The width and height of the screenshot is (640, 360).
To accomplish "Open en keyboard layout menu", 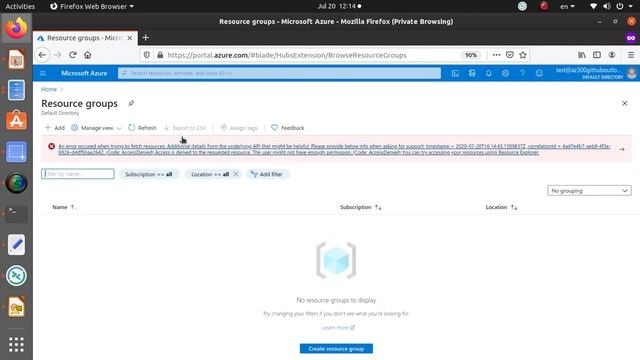I will click(x=567, y=6).
